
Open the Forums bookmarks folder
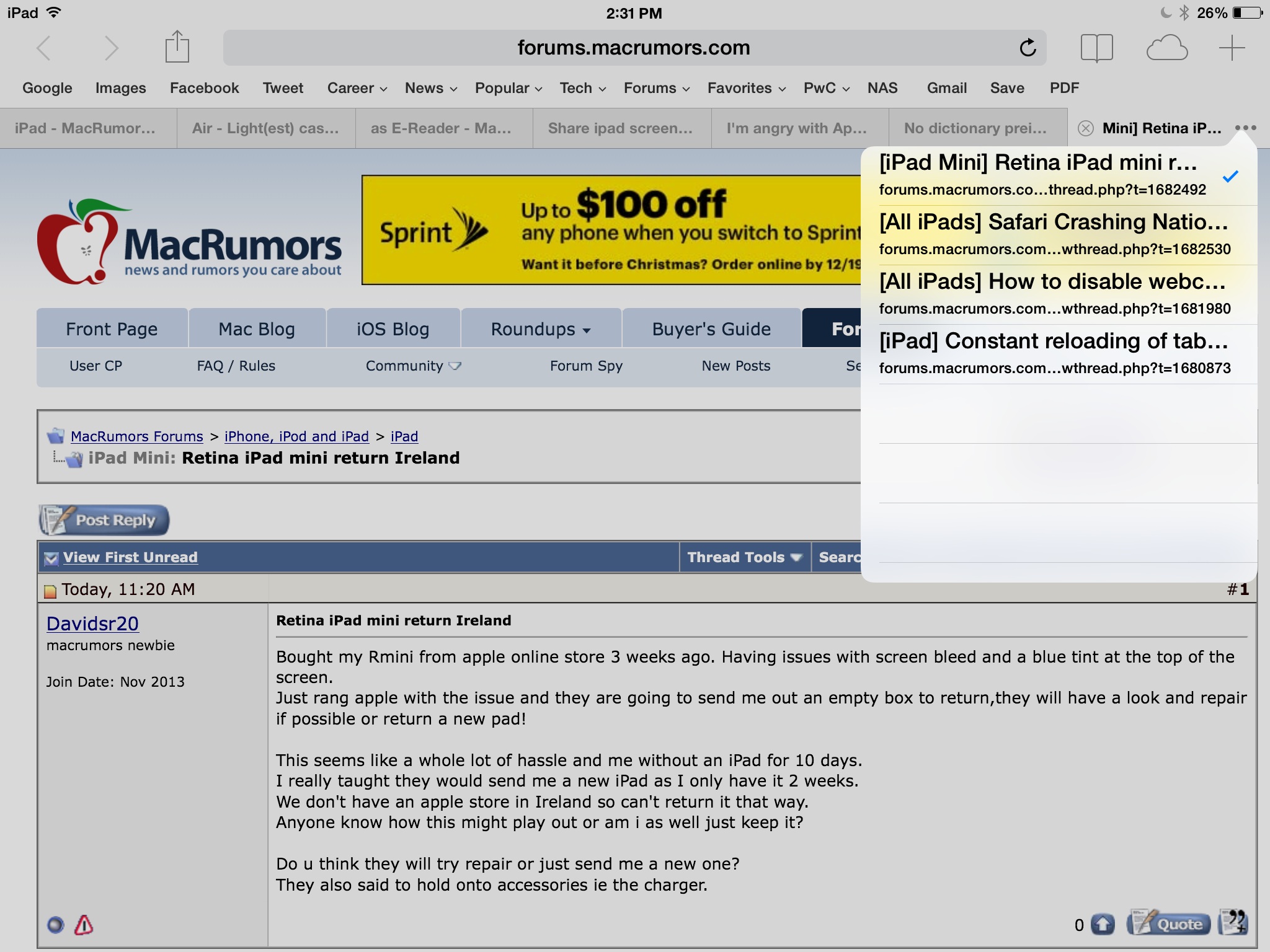tap(657, 88)
